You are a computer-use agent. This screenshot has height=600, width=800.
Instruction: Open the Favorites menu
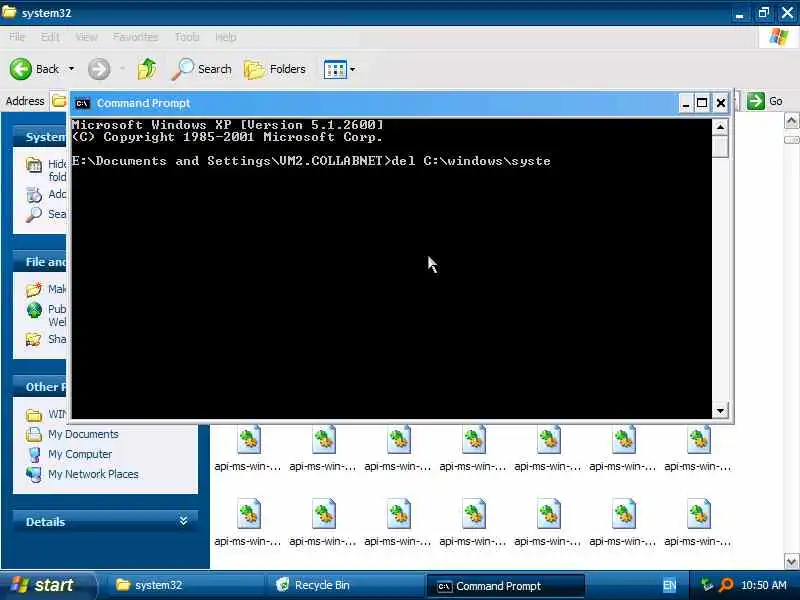tap(135, 37)
